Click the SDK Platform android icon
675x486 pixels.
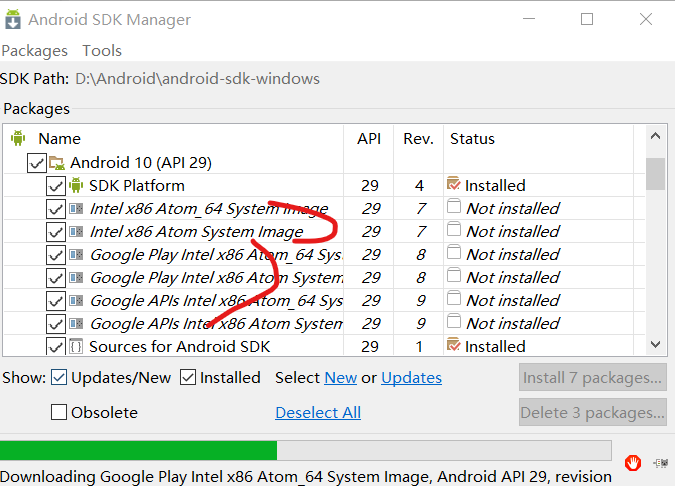point(76,185)
